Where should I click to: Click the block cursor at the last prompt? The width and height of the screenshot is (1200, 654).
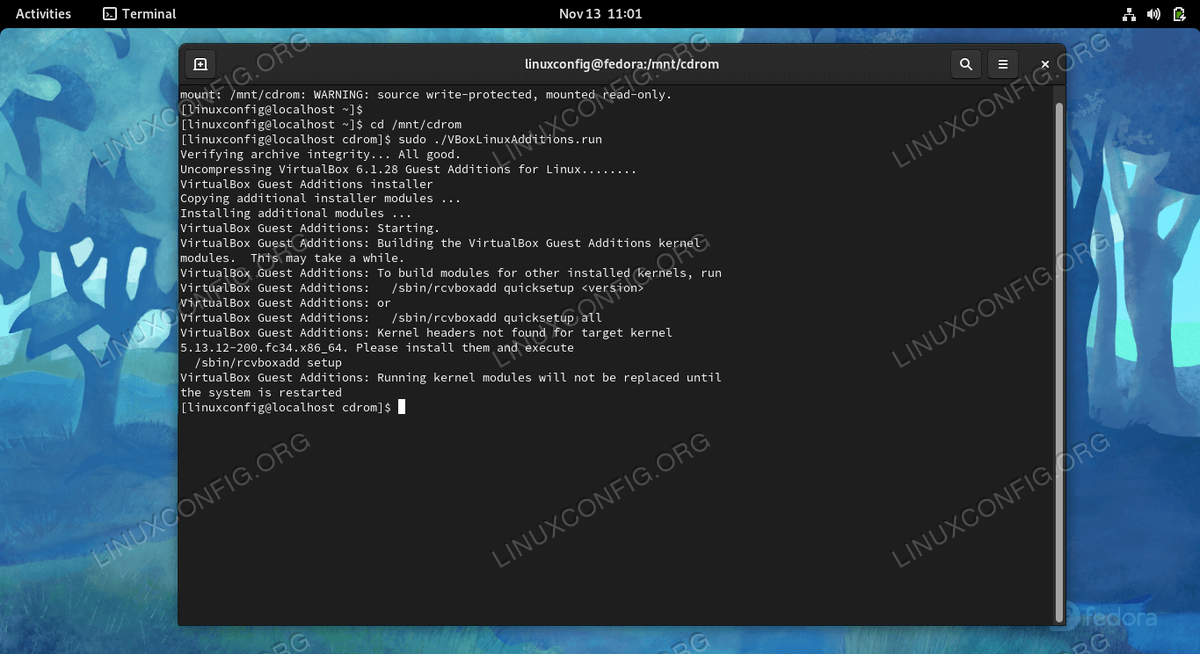(402, 408)
